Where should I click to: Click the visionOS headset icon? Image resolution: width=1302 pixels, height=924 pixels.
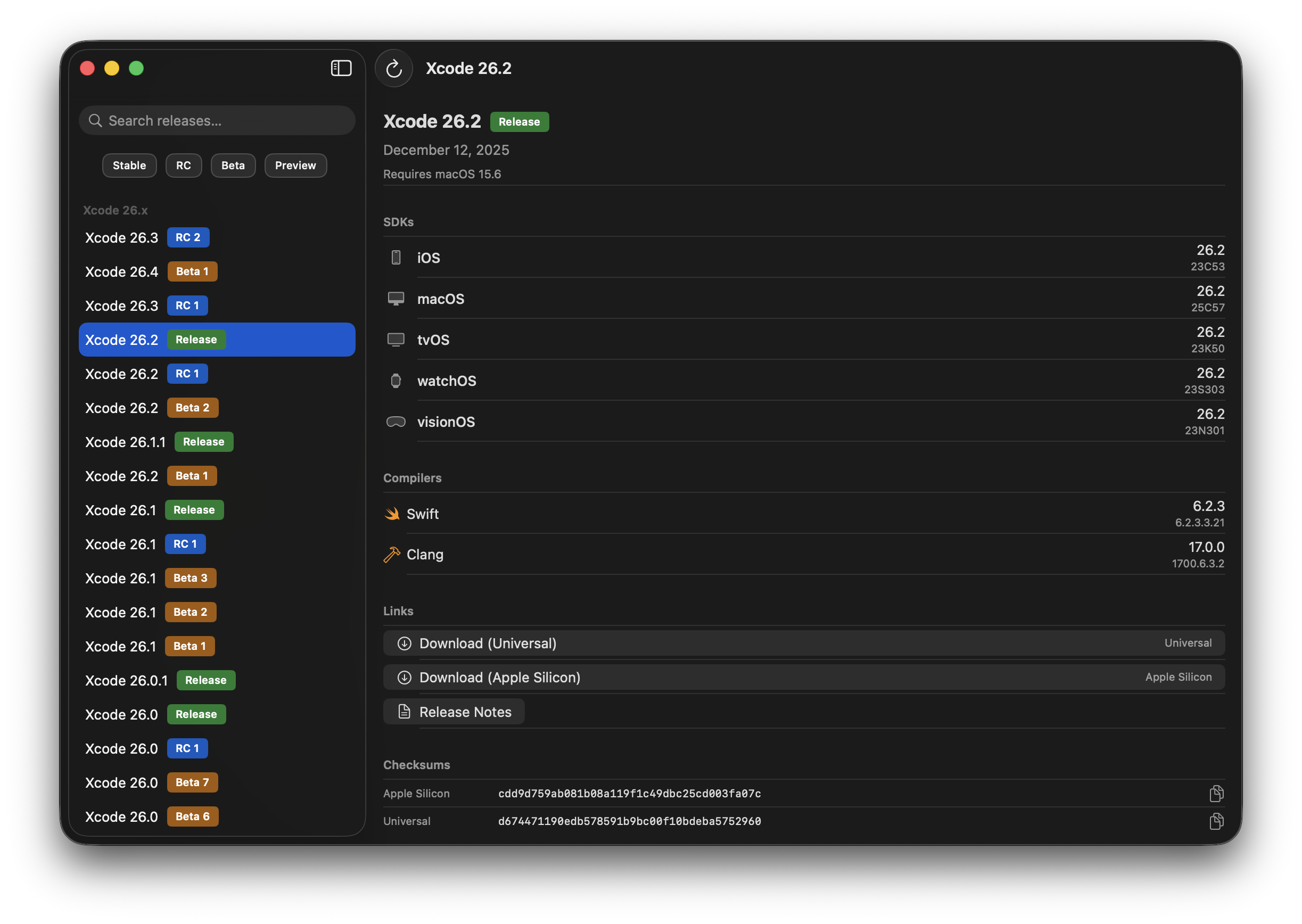[395, 422]
